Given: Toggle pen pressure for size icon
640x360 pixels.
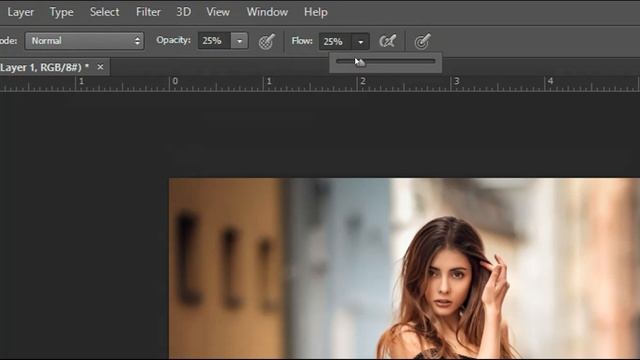Looking at the screenshot, I should (x=422, y=41).
